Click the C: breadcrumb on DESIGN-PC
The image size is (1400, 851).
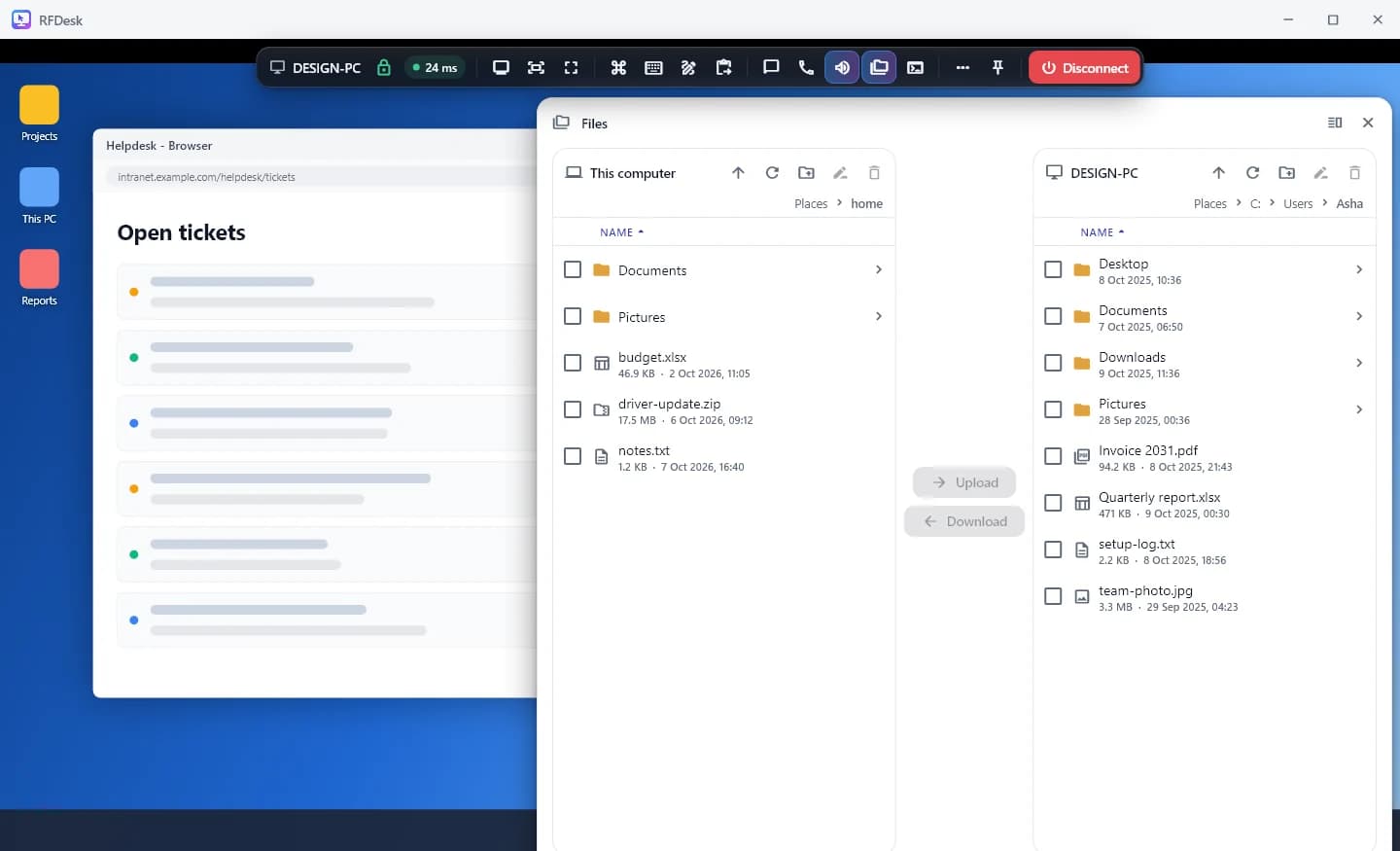pos(1255,203)
